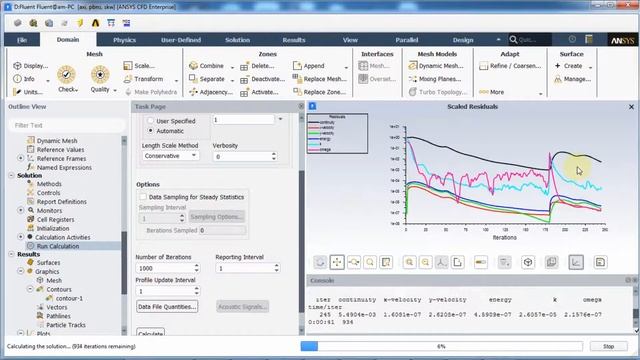Click the Transform mesh icon
The height and width of the screenshot is (360, 640).
128,79
